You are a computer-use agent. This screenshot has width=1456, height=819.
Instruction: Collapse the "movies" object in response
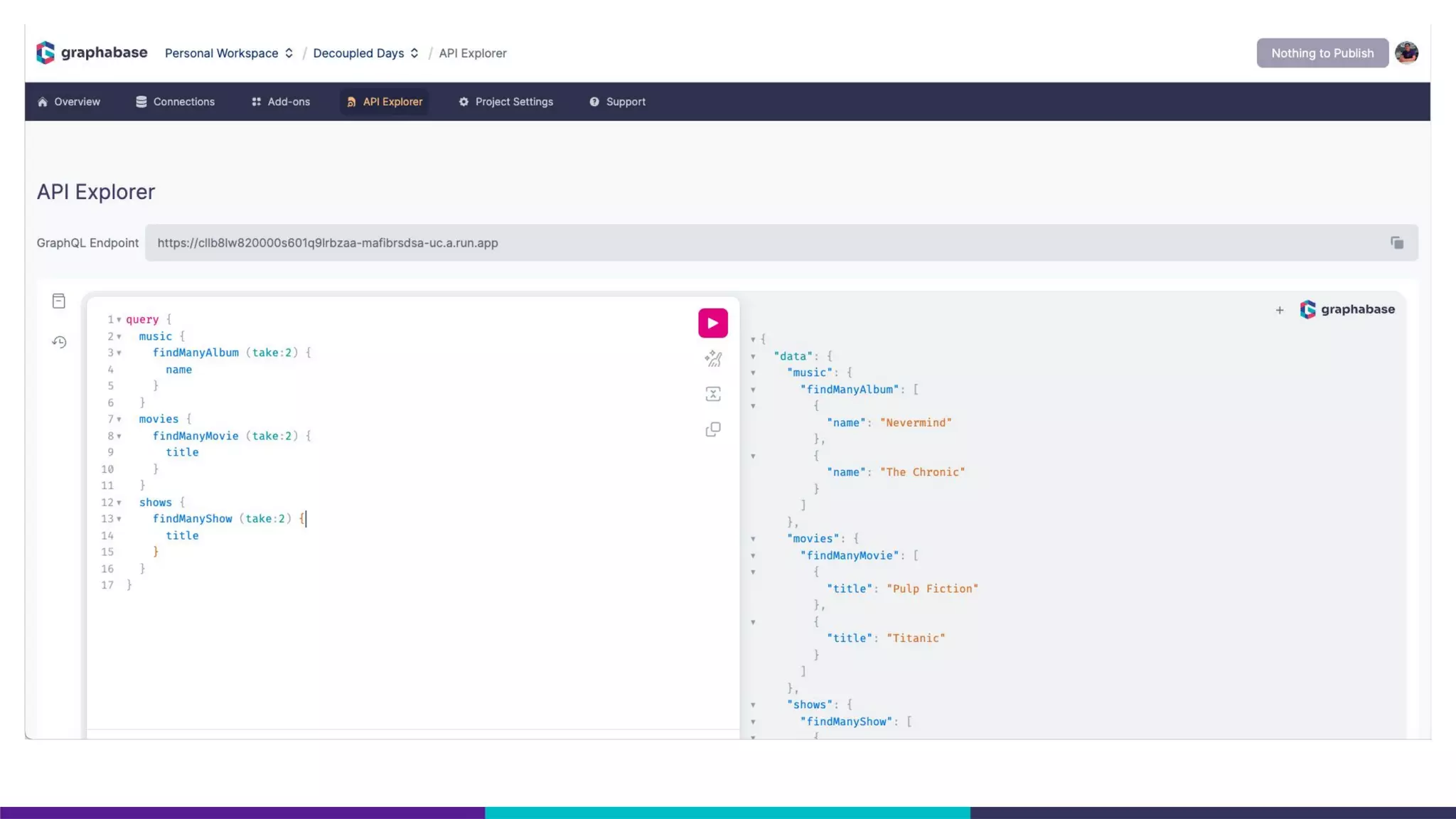[753, 539]
